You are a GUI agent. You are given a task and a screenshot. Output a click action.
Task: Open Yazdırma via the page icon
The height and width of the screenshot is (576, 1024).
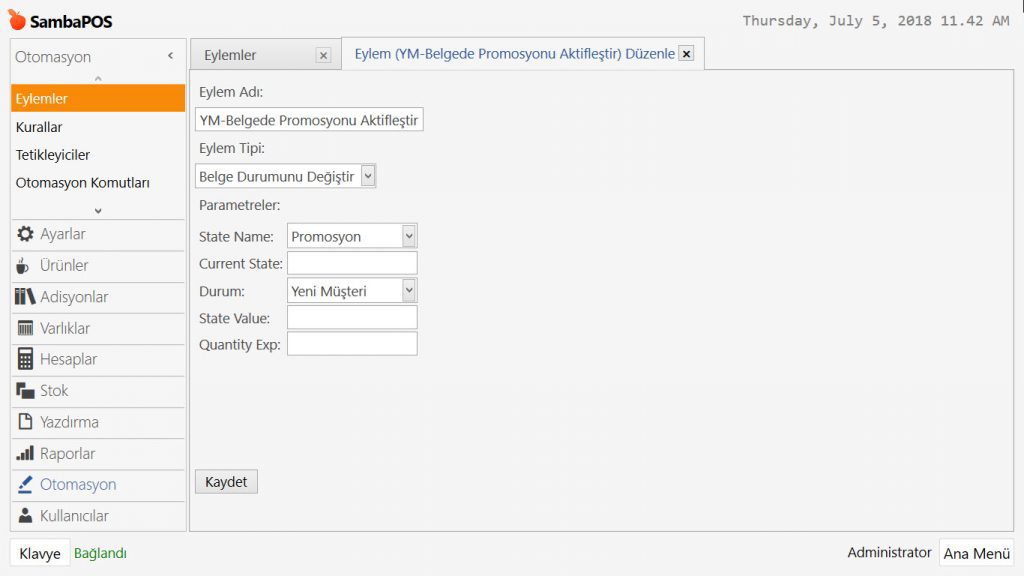point(26,422)
